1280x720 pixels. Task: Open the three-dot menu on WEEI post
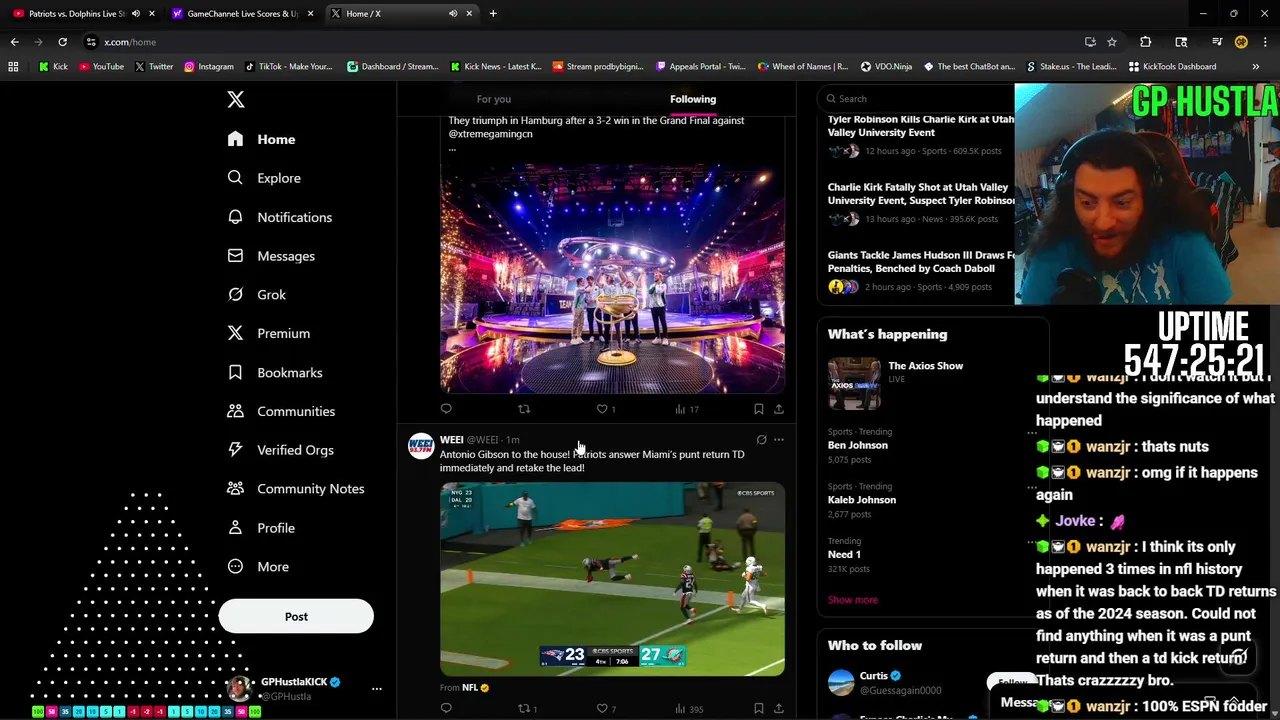[x=779, y=440]
